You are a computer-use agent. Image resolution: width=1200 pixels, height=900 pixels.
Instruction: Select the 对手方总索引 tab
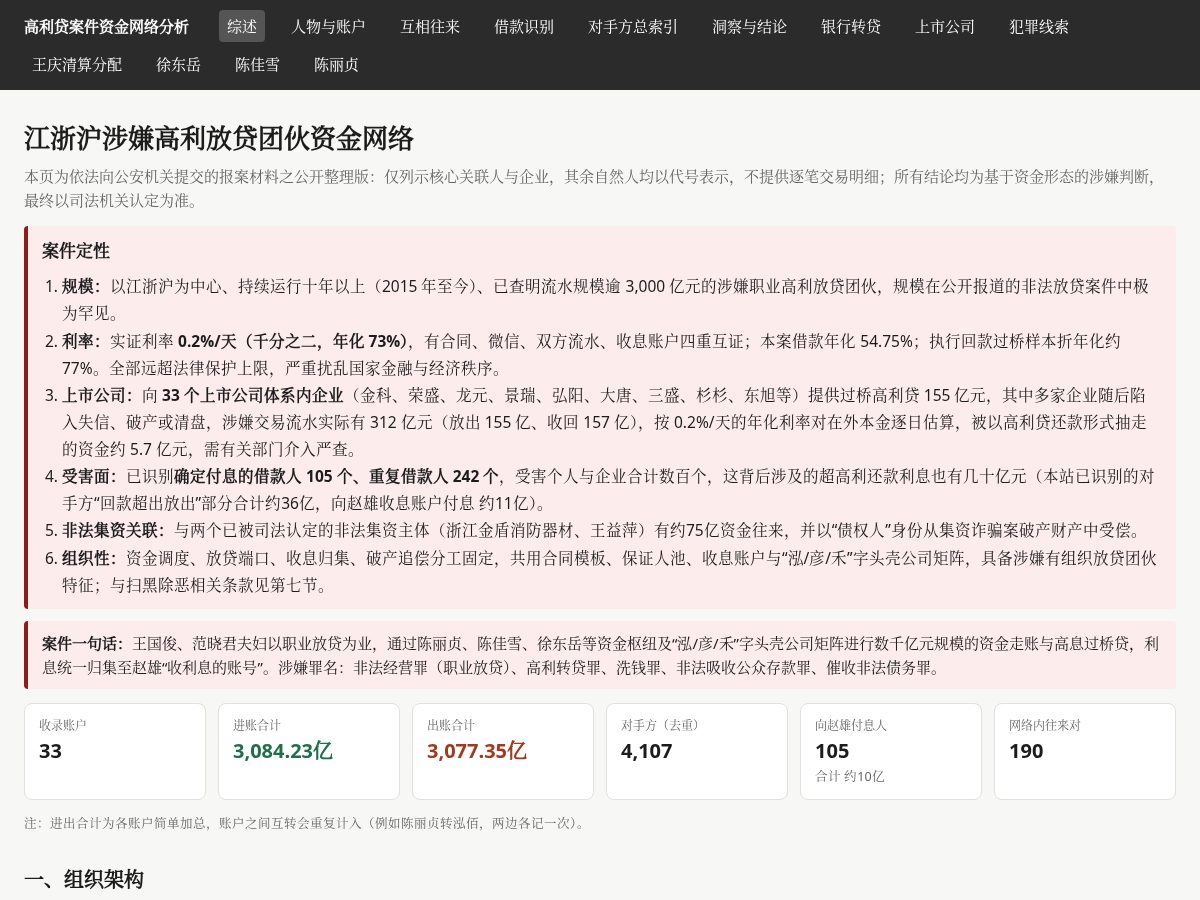[633, 26]
